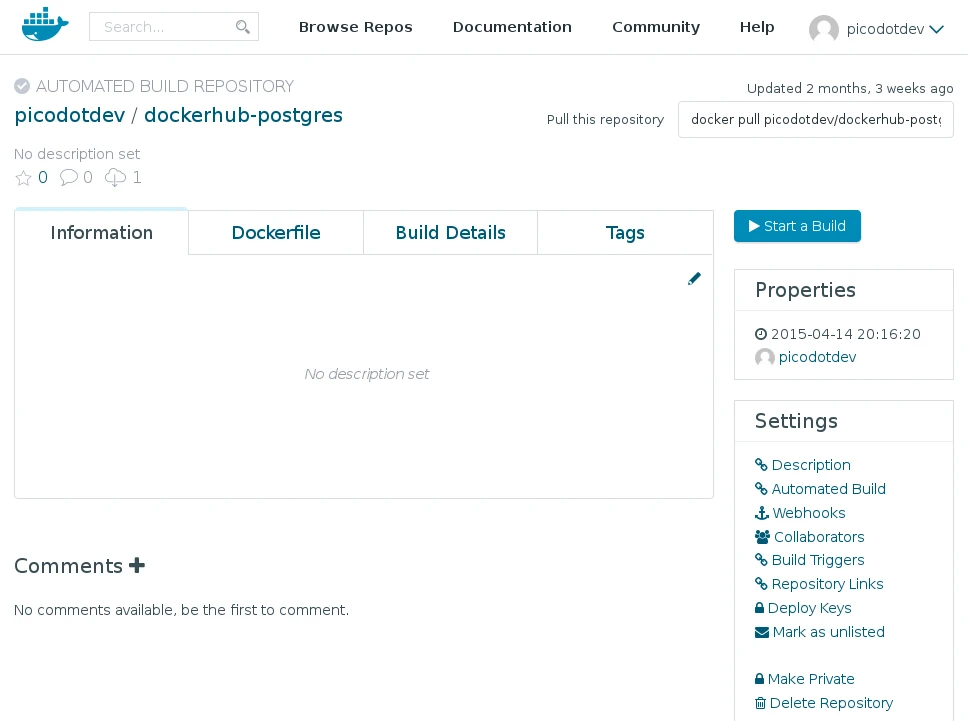Open Browse Repos in the top menu
Viewport: 968px width, 721px height.
click(x=355, y=27)
